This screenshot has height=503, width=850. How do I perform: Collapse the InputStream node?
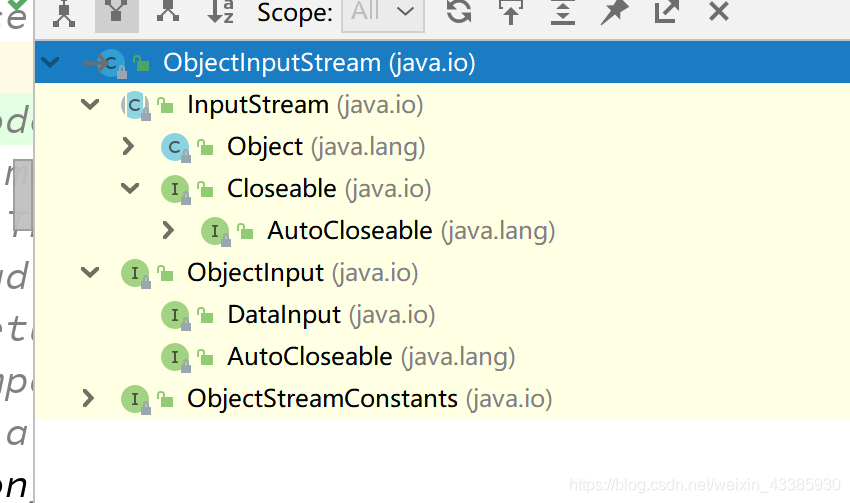(x=90, y=105)
